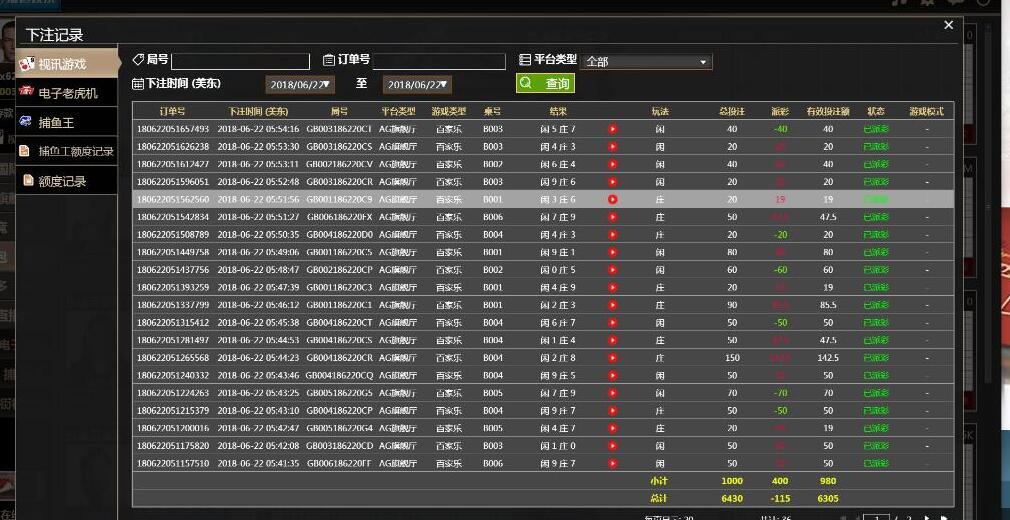Click the tag icon next to 局号
This screenshot has width=1010, height=520.
point(138,60)
